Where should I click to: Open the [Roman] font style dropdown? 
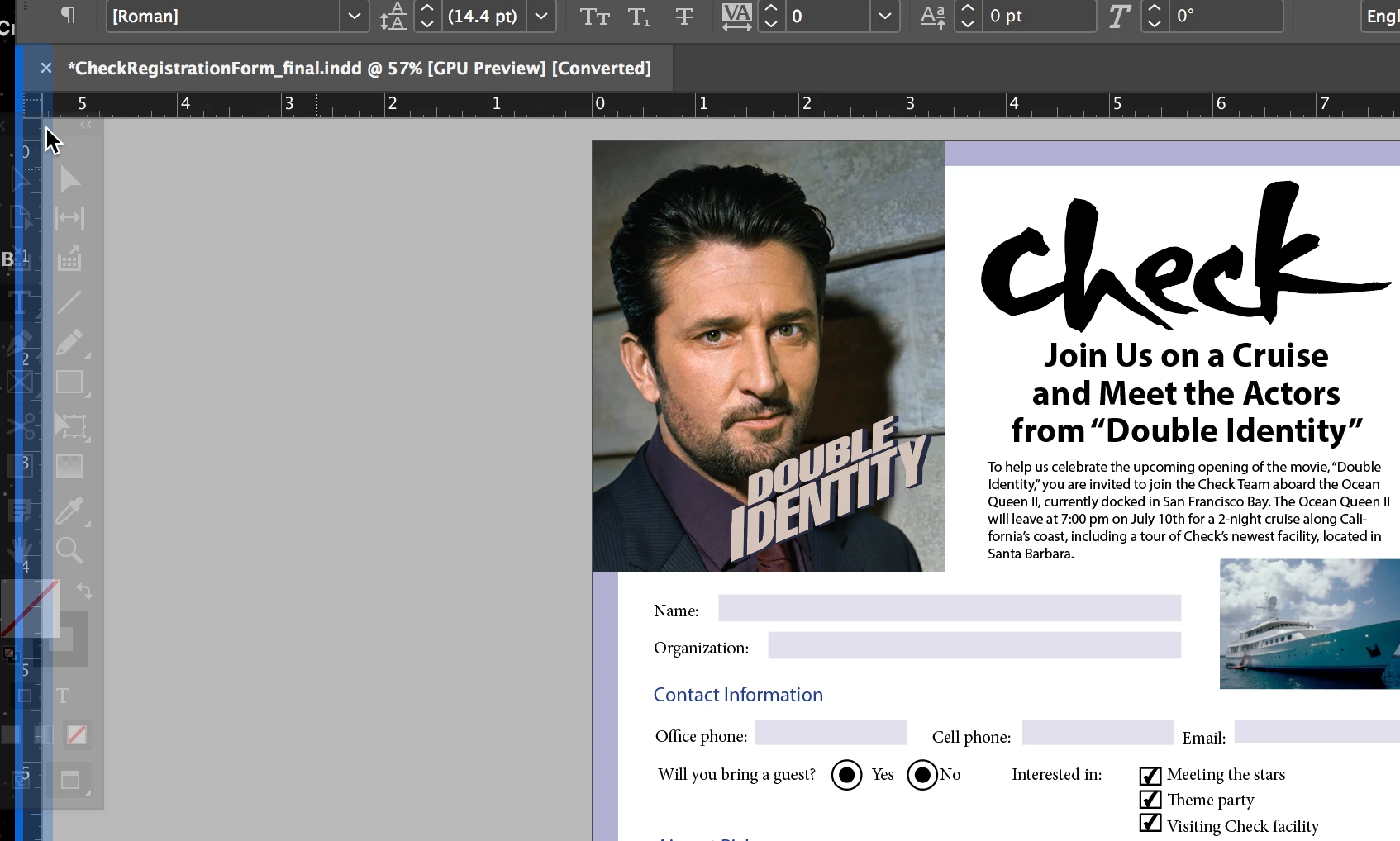354,17
